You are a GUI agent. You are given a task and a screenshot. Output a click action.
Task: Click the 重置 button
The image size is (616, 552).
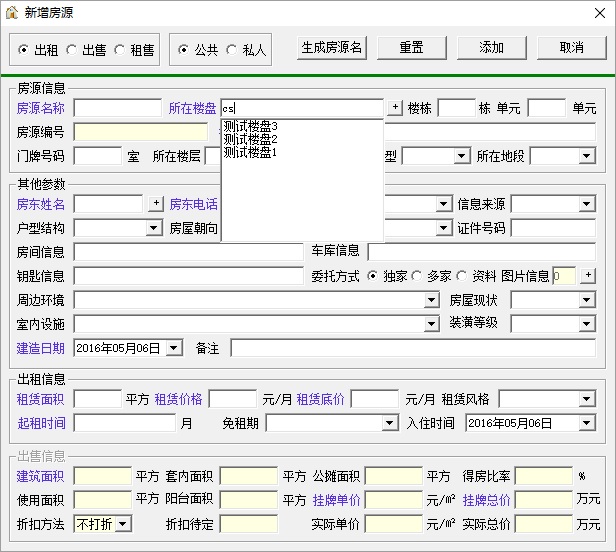(x=412, y=48)
